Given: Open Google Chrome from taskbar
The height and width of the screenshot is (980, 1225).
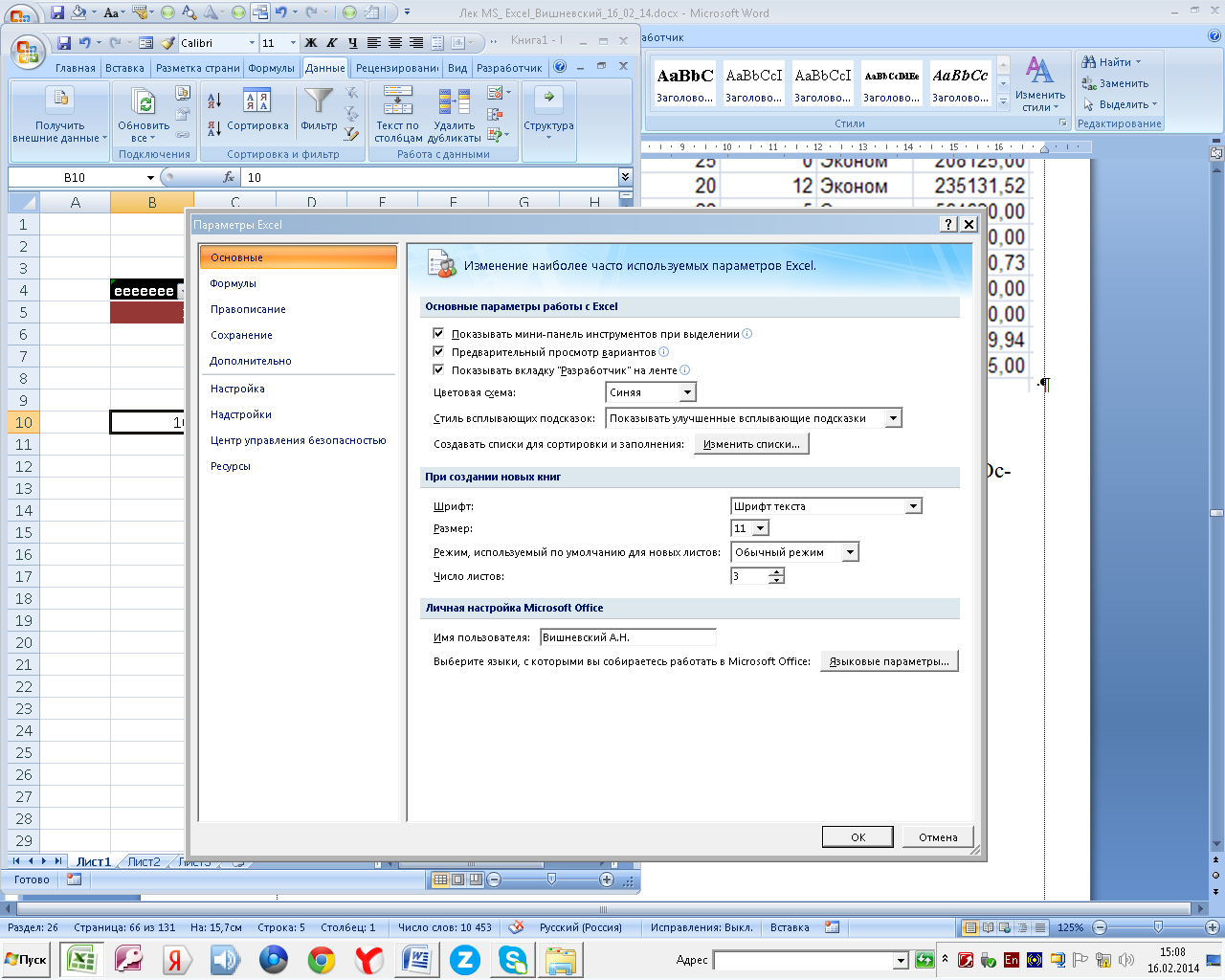Looking at the screenshot, I should [321, 959].
